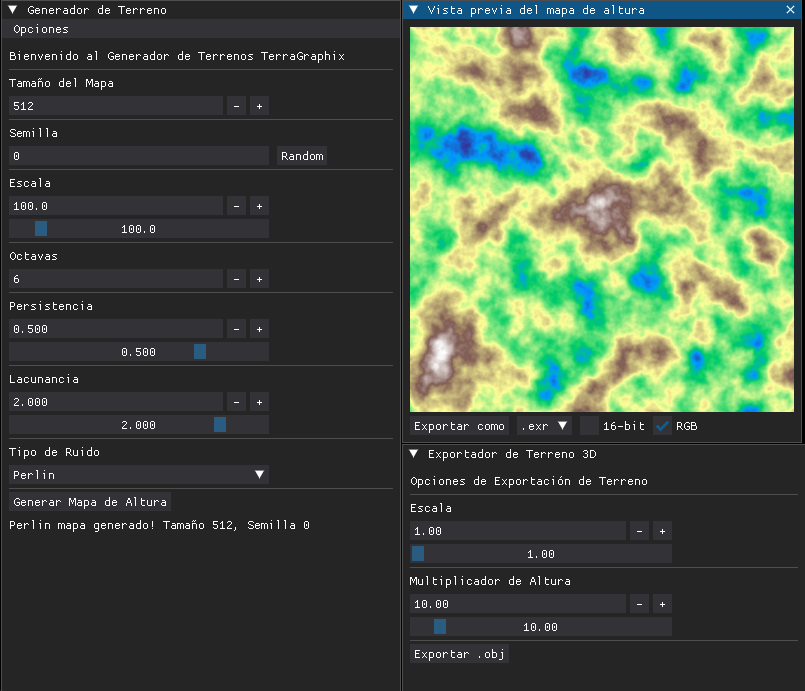This screenshot has height=691, width=805.
Task: Decrease Lacunancia with minus button
Action: (x=236, y=402)
